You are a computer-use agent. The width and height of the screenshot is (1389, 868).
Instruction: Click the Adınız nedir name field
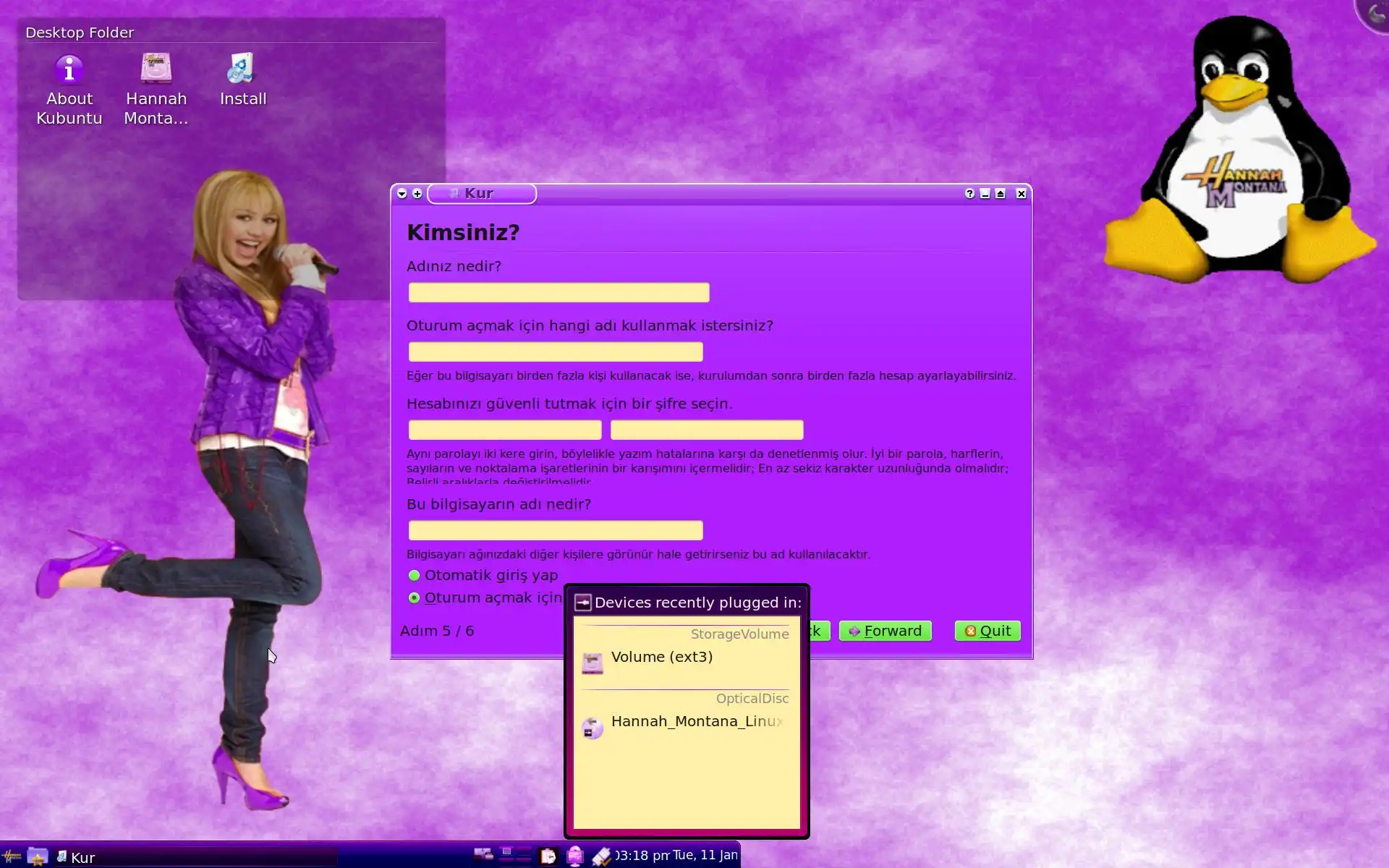pos(558,292)
